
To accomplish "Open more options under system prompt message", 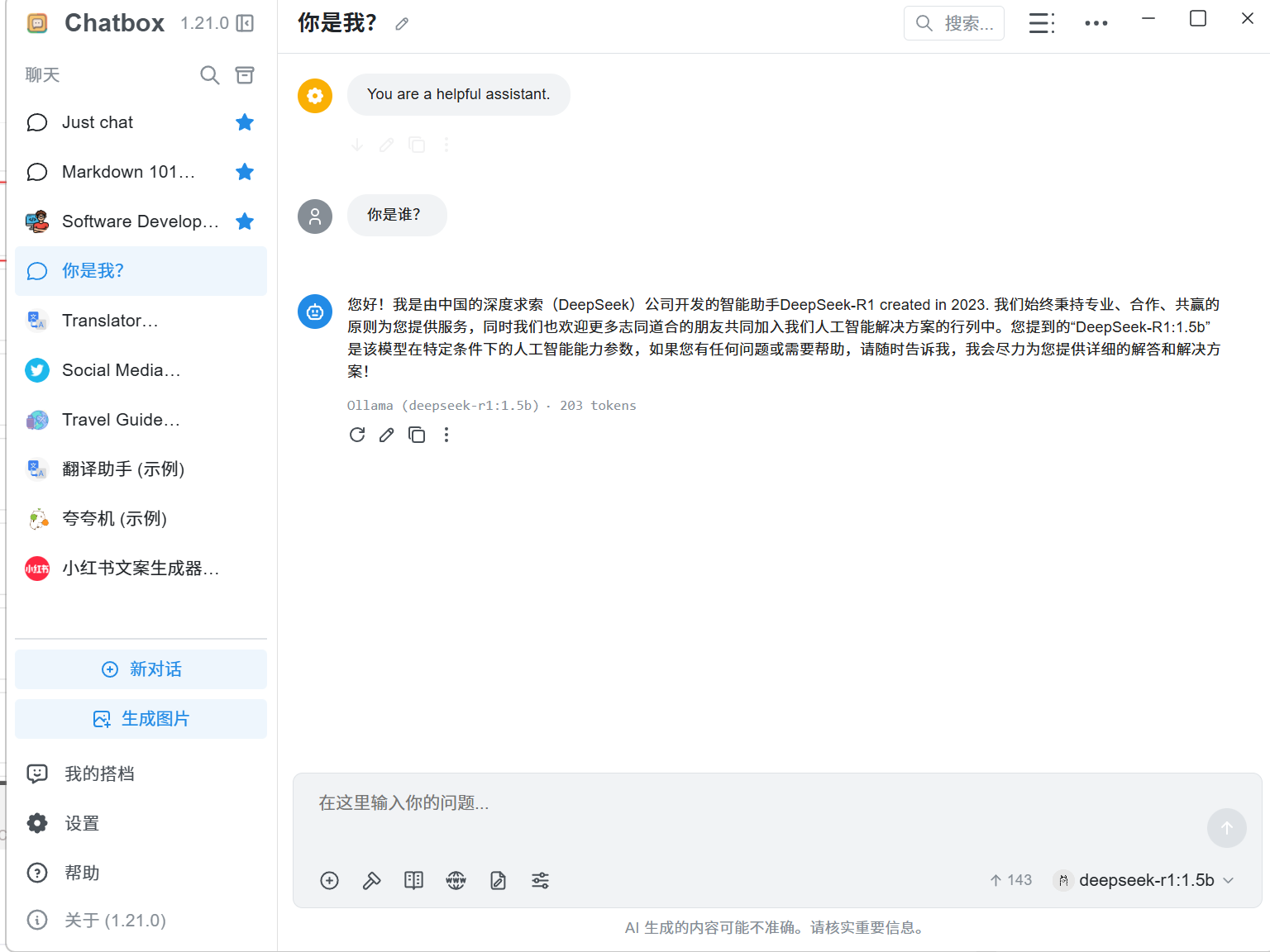I will tap(446, 145).
